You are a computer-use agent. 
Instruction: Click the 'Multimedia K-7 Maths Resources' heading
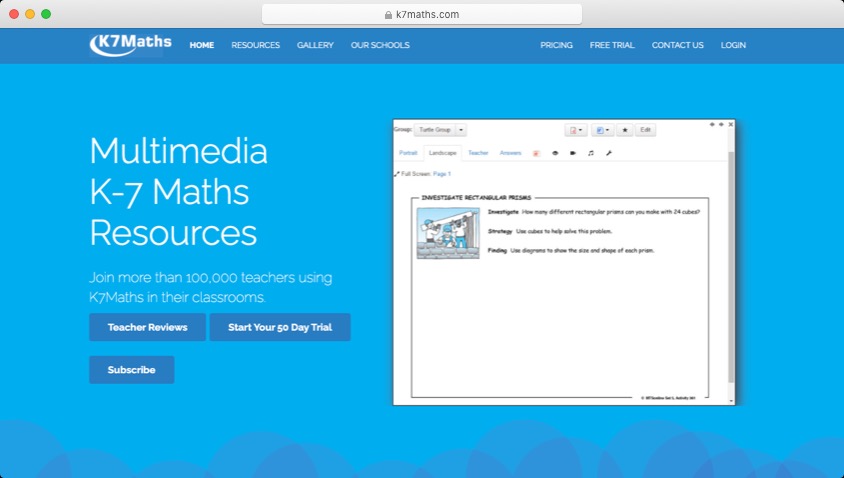pos(178,192)
